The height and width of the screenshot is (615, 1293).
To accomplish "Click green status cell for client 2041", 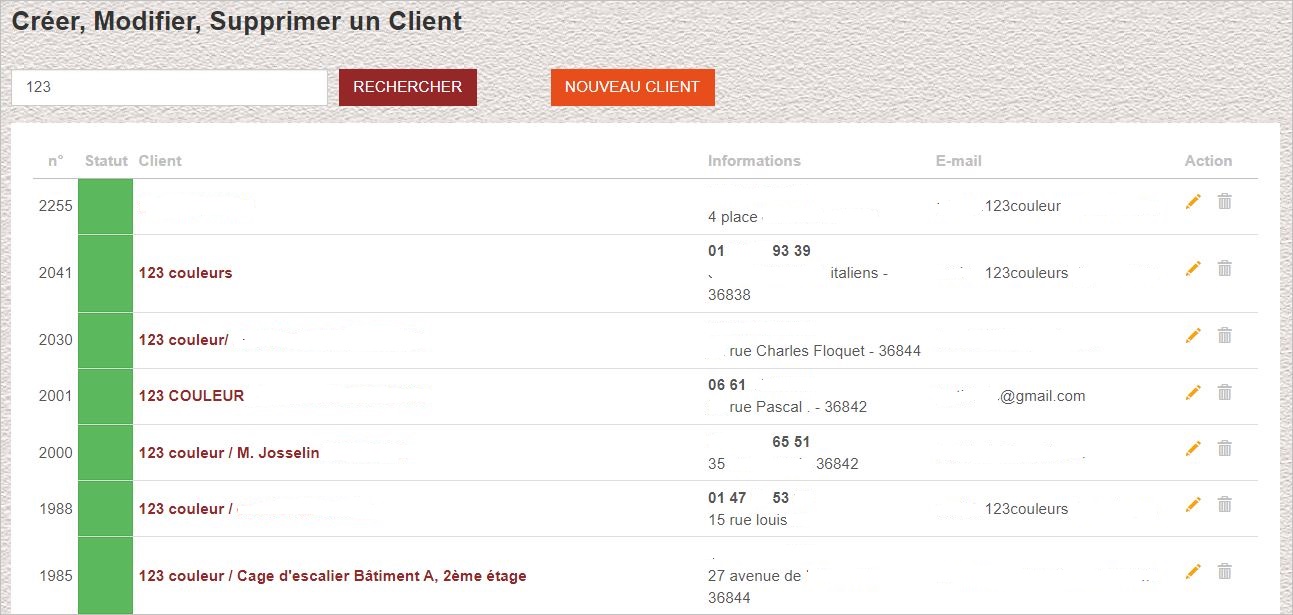I will [x=105, y=273].
